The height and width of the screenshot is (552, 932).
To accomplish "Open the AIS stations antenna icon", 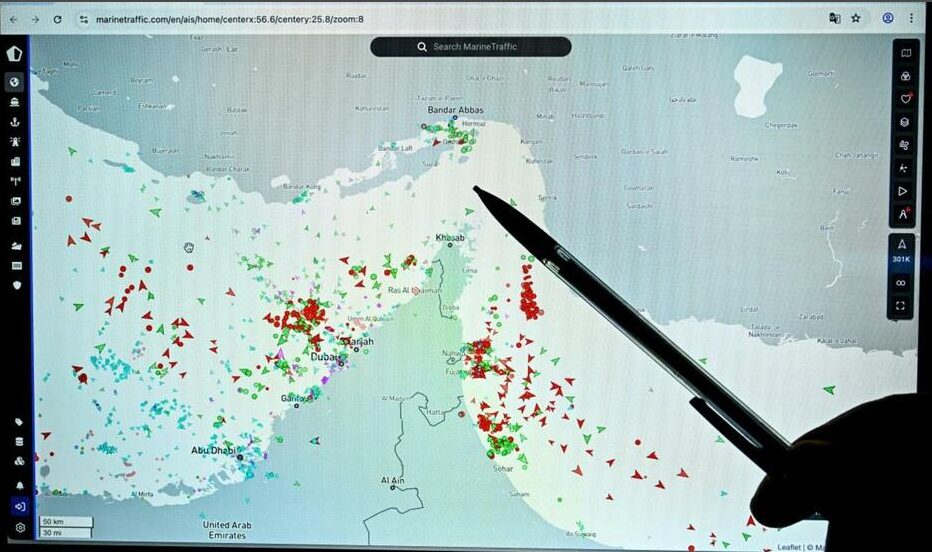I will point(15,181).
